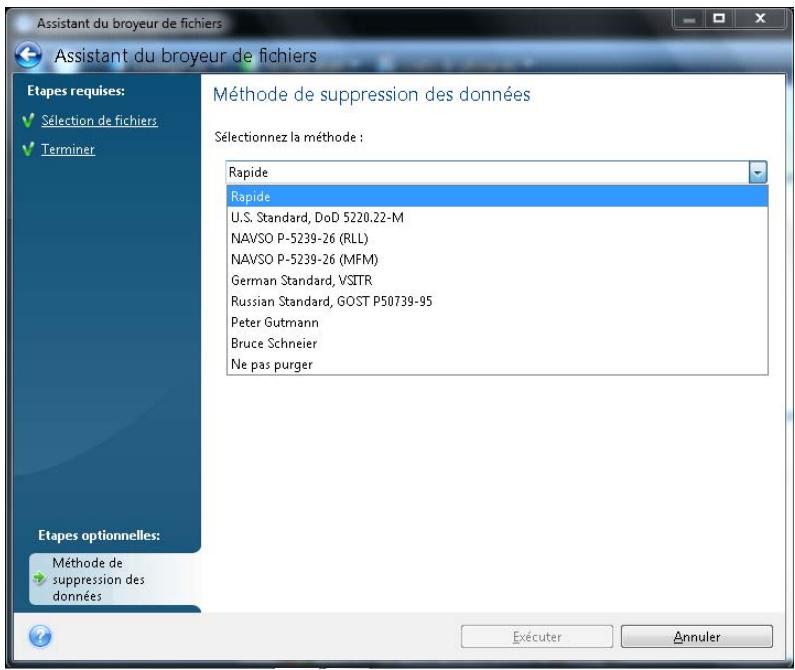Collapse the method dropdown arrow
Screen dimensions: 795x670
pyautogui.click(x=757, y=172)
